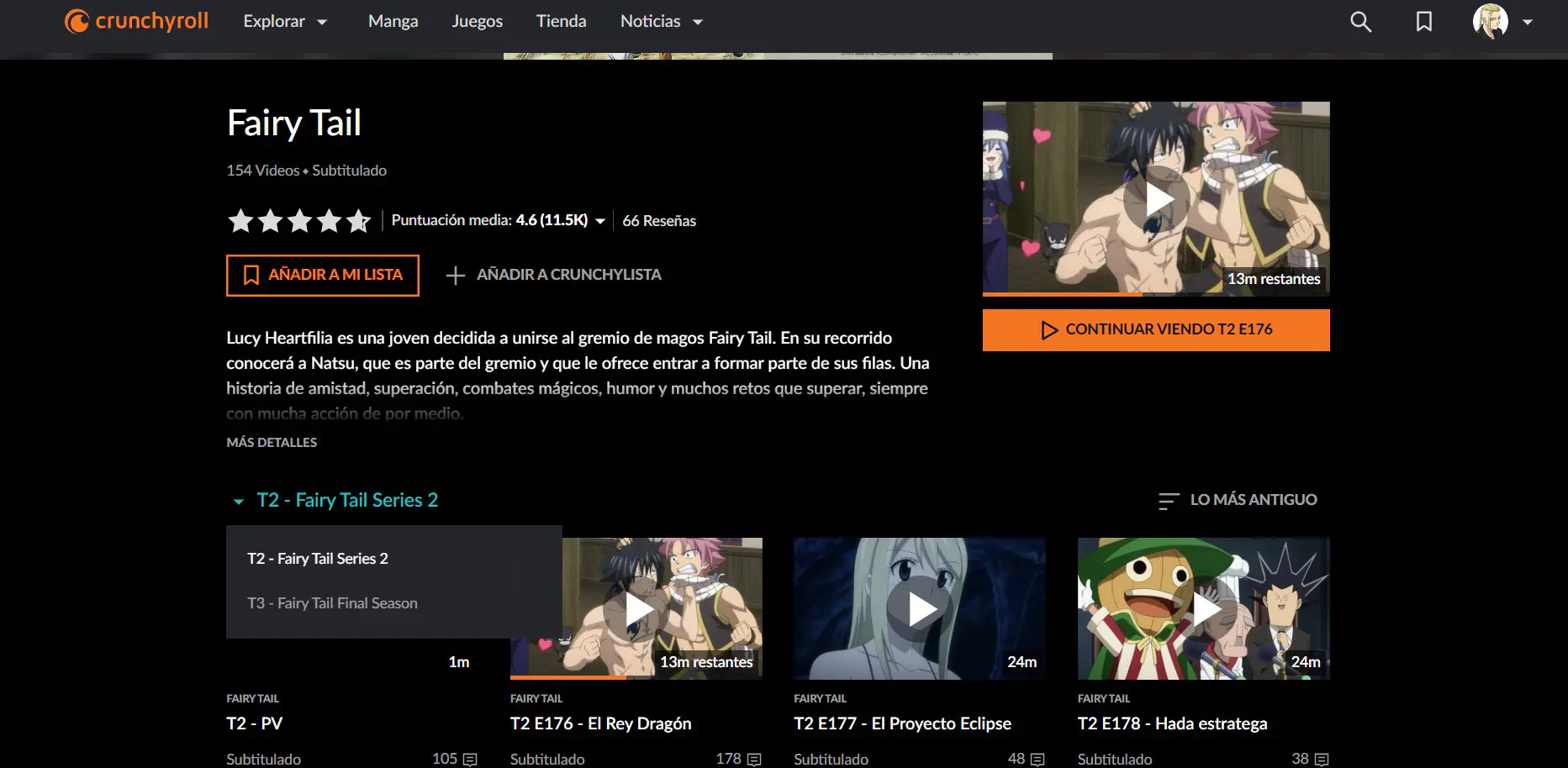
Task: Expand the Puntuación media rating breakdown
Action: (498, 220)
